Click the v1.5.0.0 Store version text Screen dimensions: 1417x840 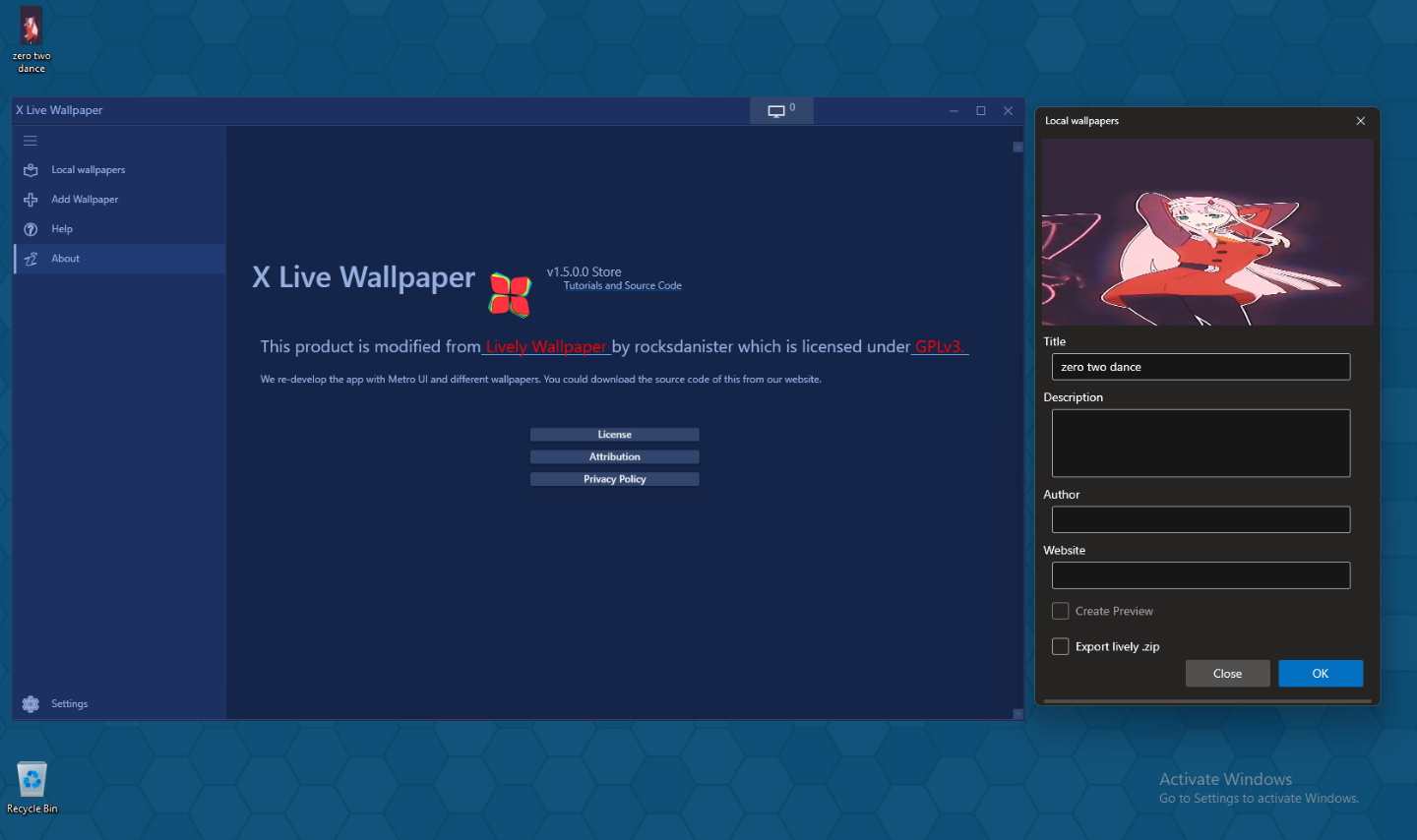coord(585,272)
